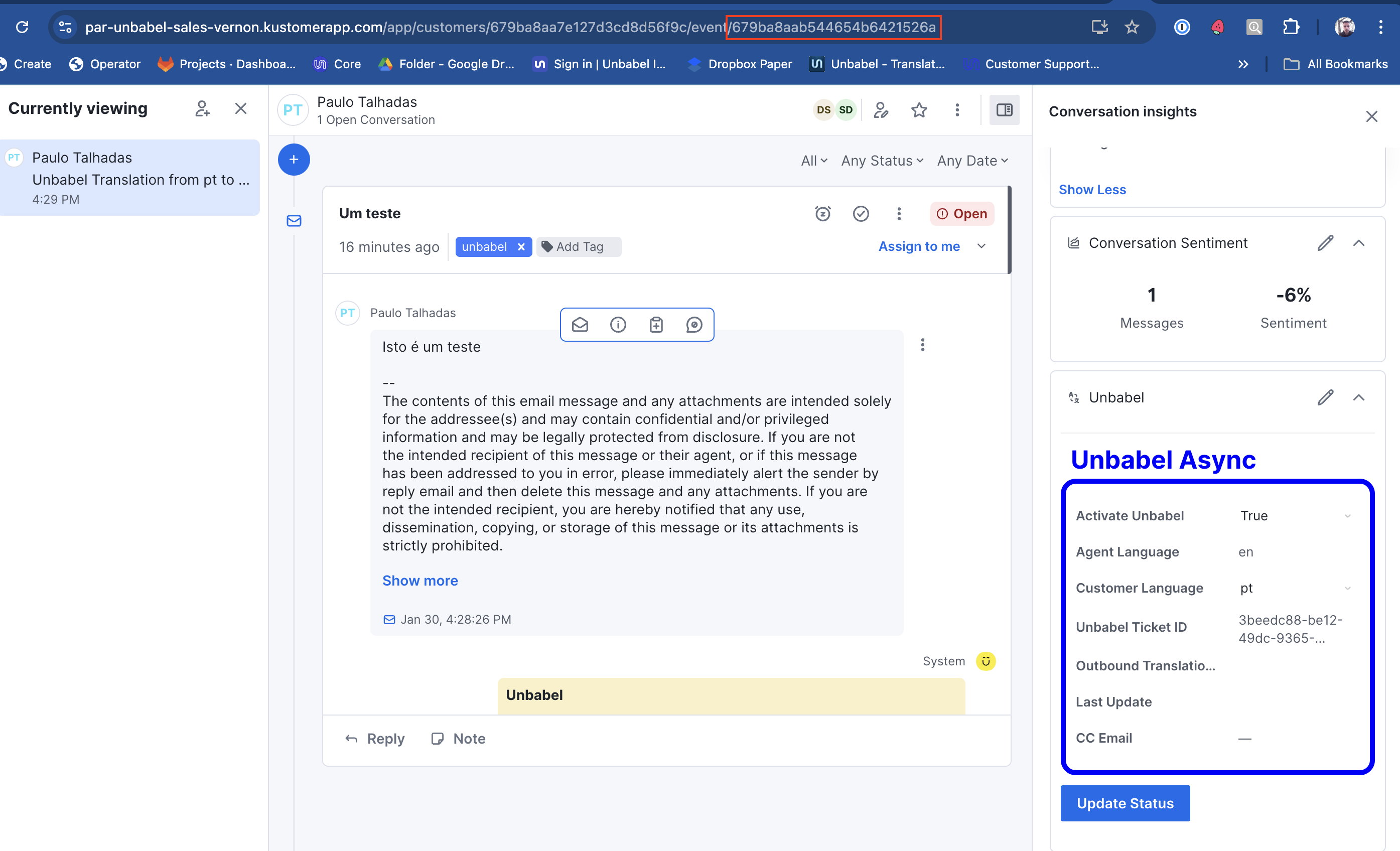Bookmark this page with the star icon
Screen dimensions: 1400x851
pos(1132,27)
